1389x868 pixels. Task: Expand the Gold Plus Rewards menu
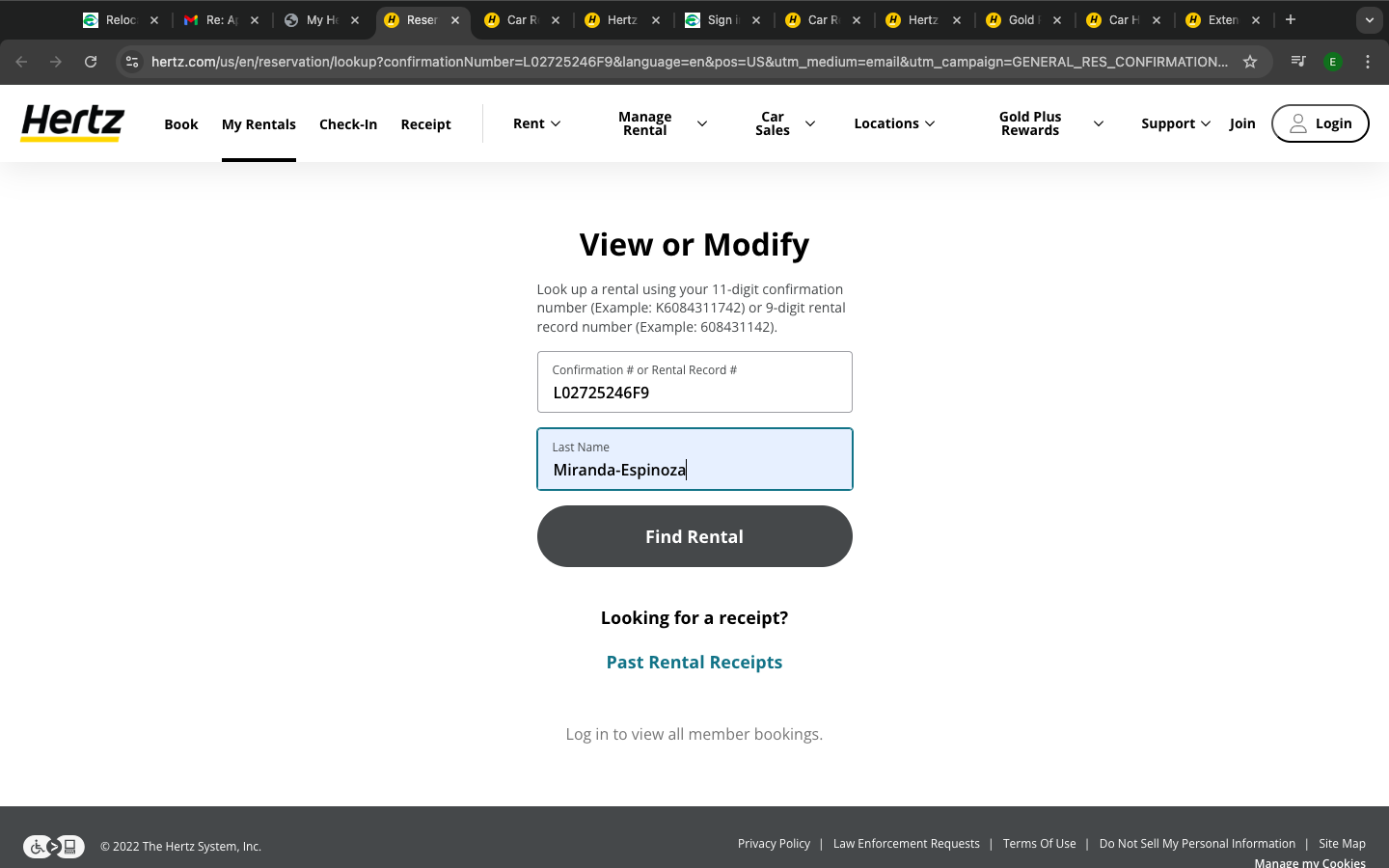[x=1051, y=123]
